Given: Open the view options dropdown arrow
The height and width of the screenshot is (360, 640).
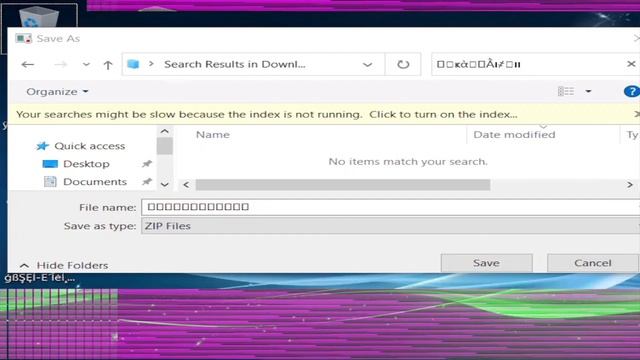Looking at the screenshot, I should click(588, 91).
